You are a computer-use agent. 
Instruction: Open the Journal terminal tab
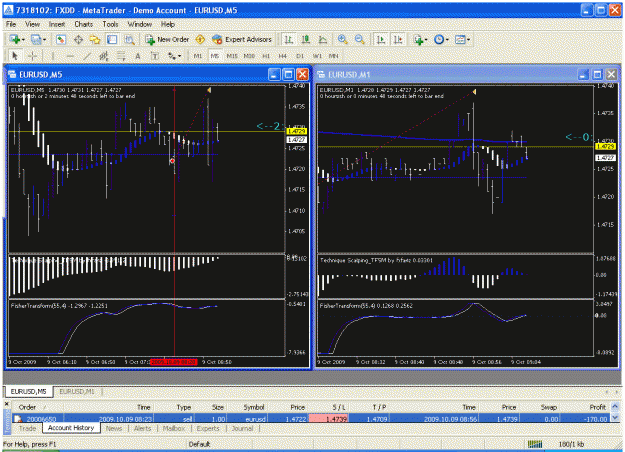point(242,428)
